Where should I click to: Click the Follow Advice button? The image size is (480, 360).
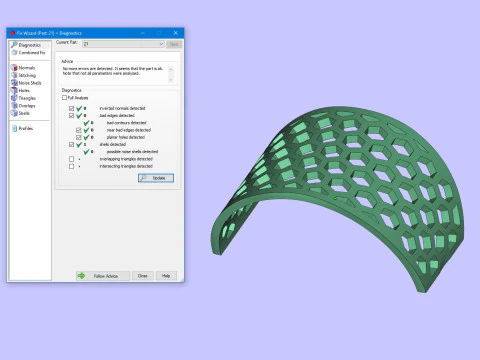pos(103,276)
